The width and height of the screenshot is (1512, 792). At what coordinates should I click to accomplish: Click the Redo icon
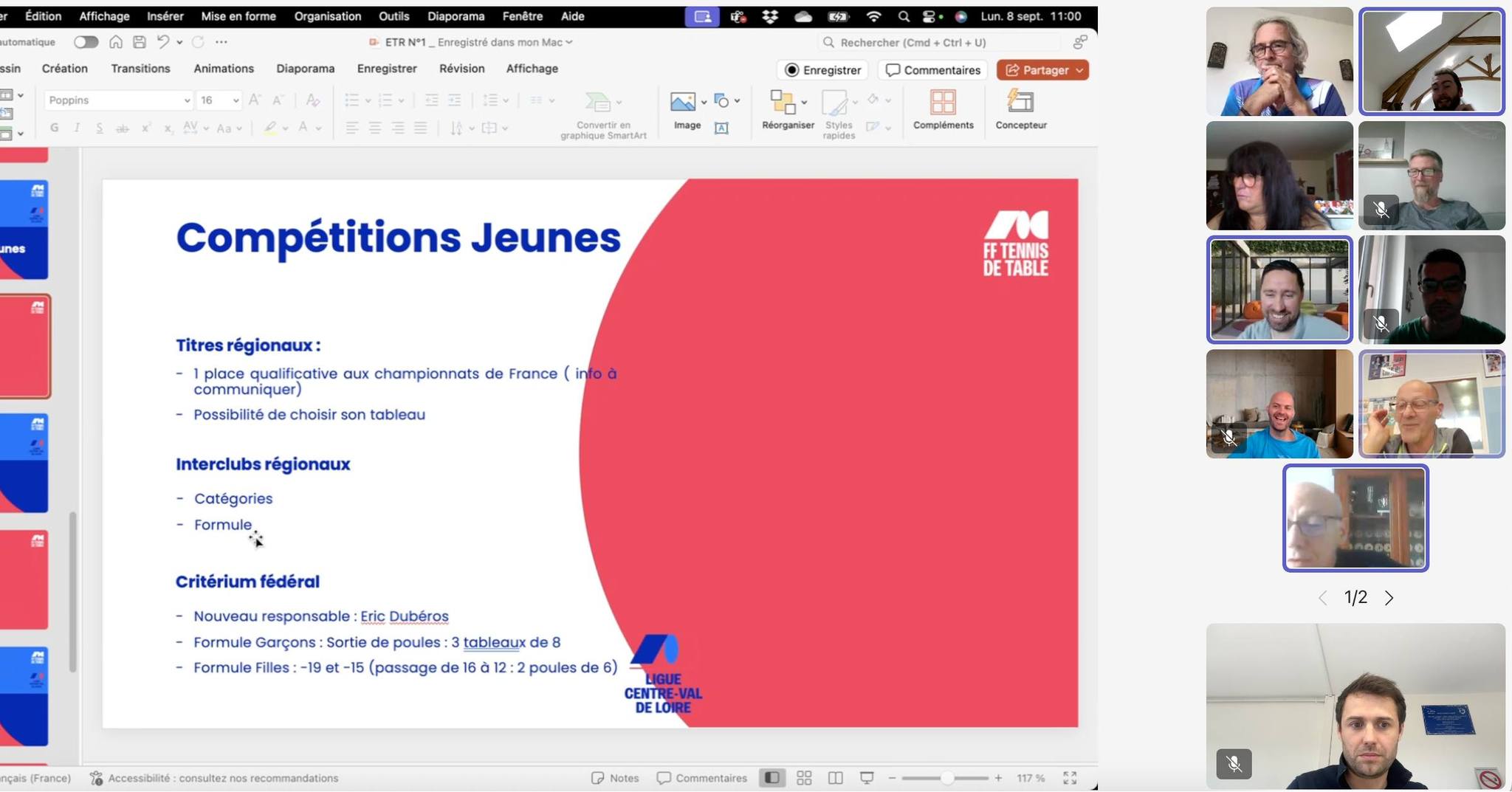click(x=197, y=42)
